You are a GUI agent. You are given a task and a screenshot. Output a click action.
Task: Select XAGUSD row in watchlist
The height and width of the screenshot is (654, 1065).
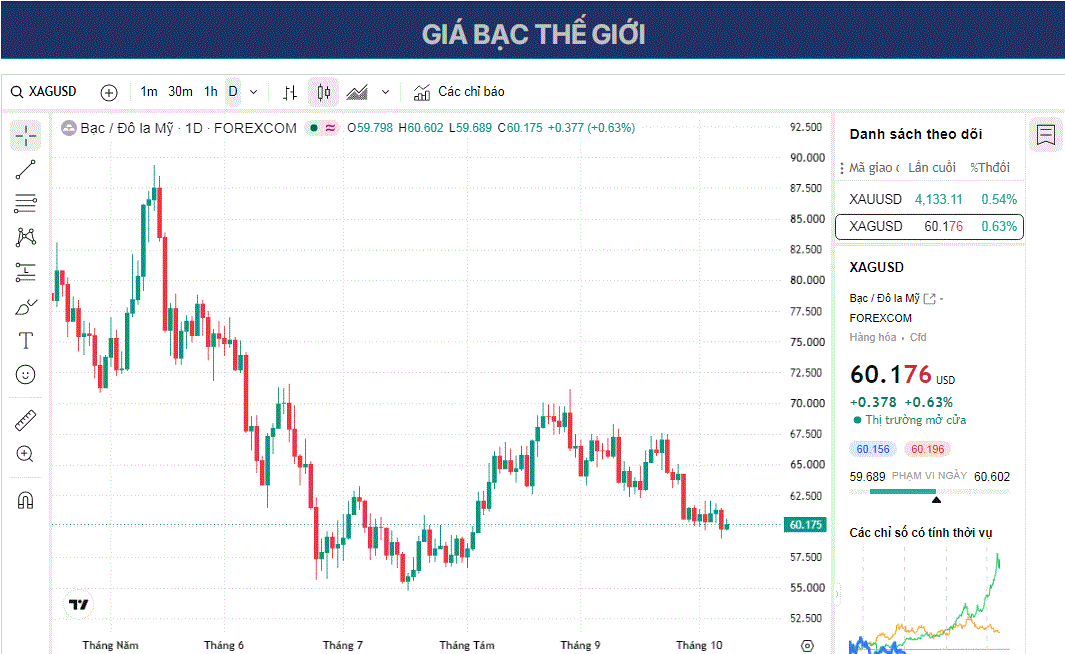(x=929, y=227)
